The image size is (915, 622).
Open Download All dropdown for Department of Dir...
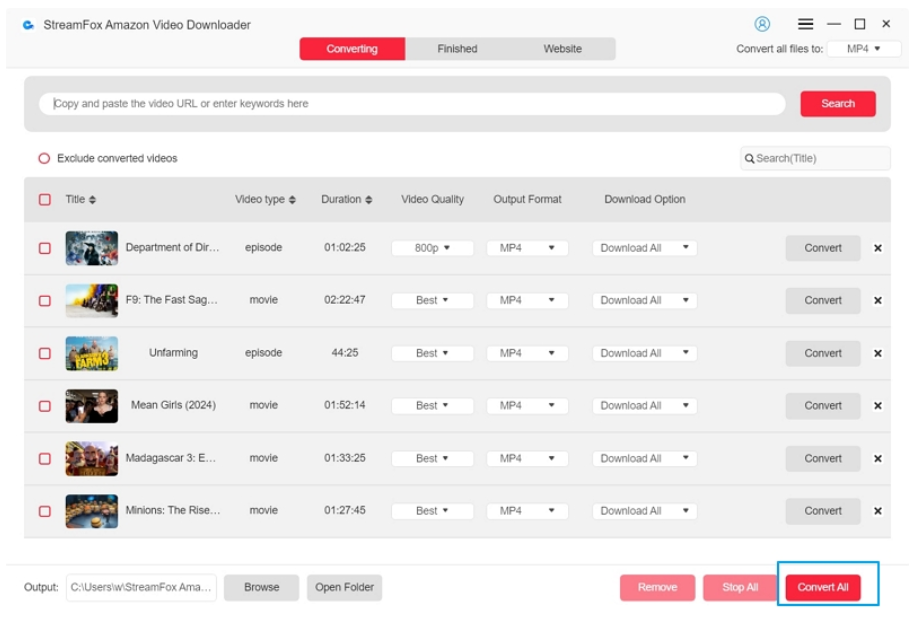pos(645,248)
